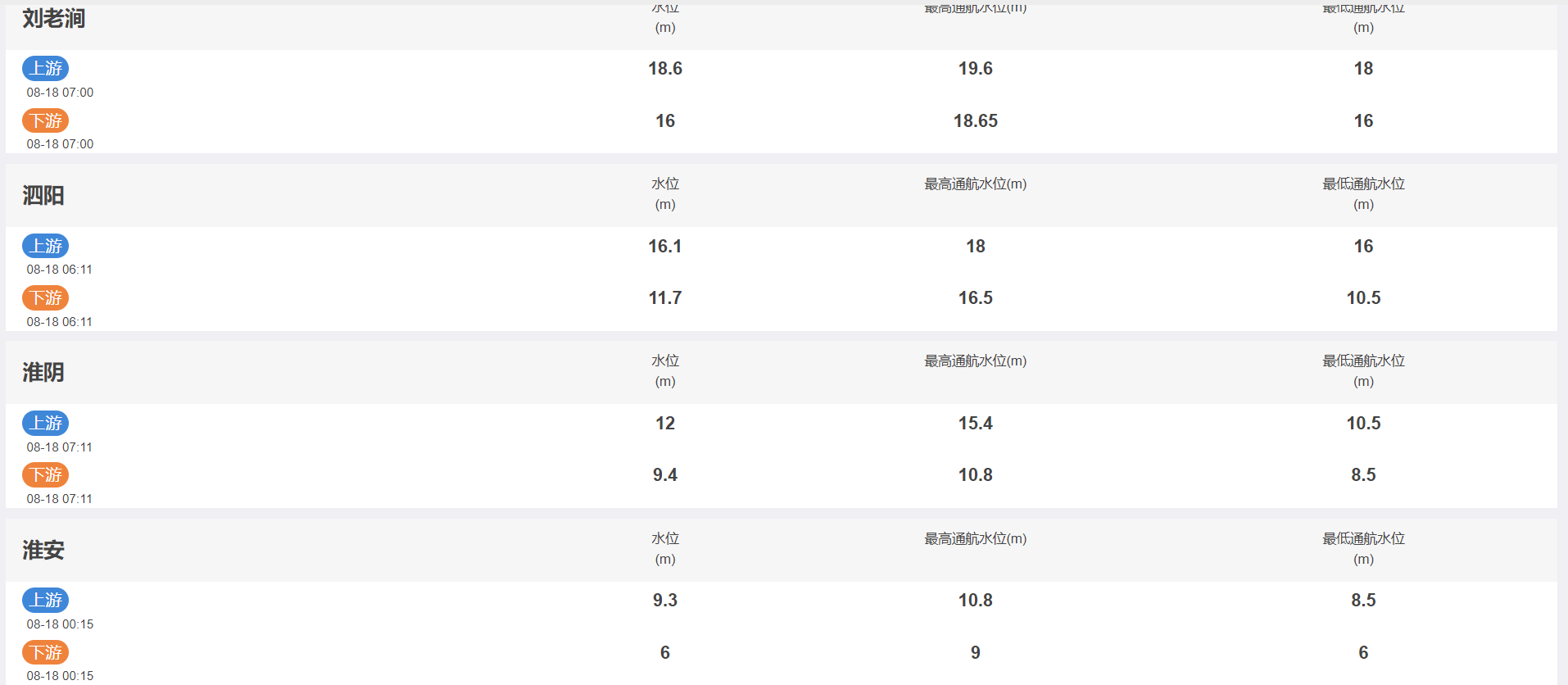Screen dimensions: 1568x685
Task: Select the 淮安 下游 orange badge
Action: click(45, 653)
